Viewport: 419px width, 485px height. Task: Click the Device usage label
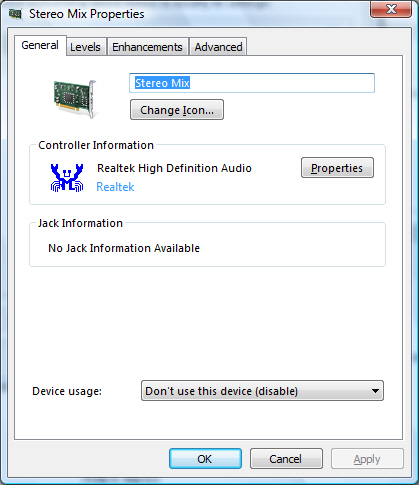tap(67, 391)
